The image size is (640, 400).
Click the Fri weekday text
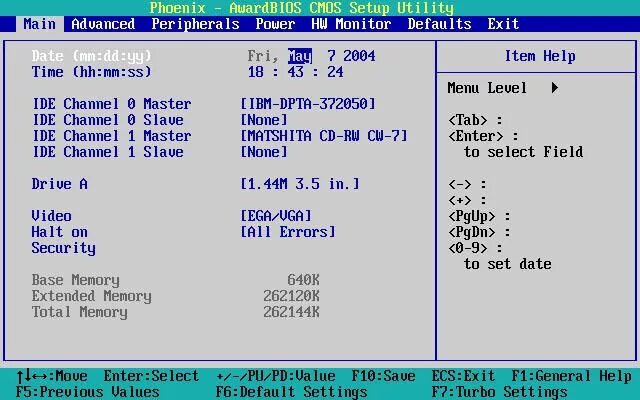click(x=263, y=56)
